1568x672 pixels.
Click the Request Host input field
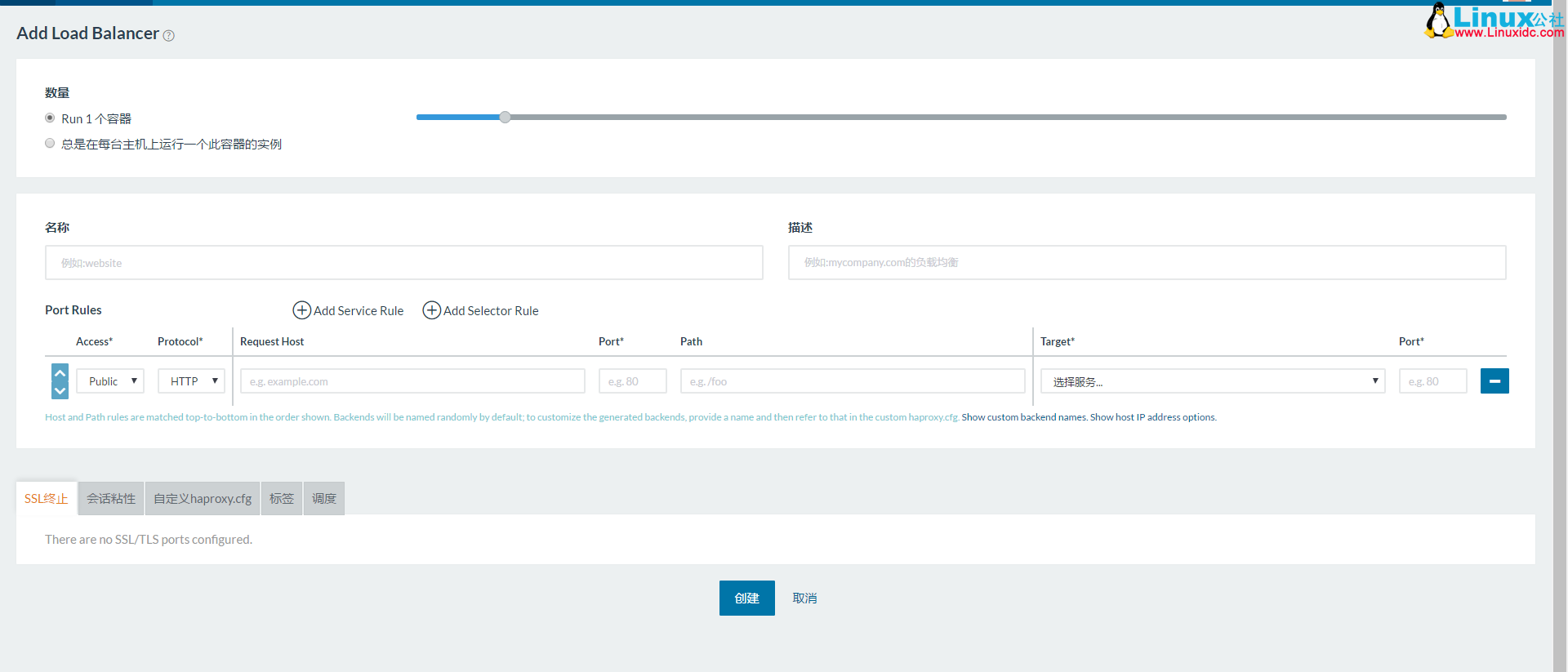point(412,381)
